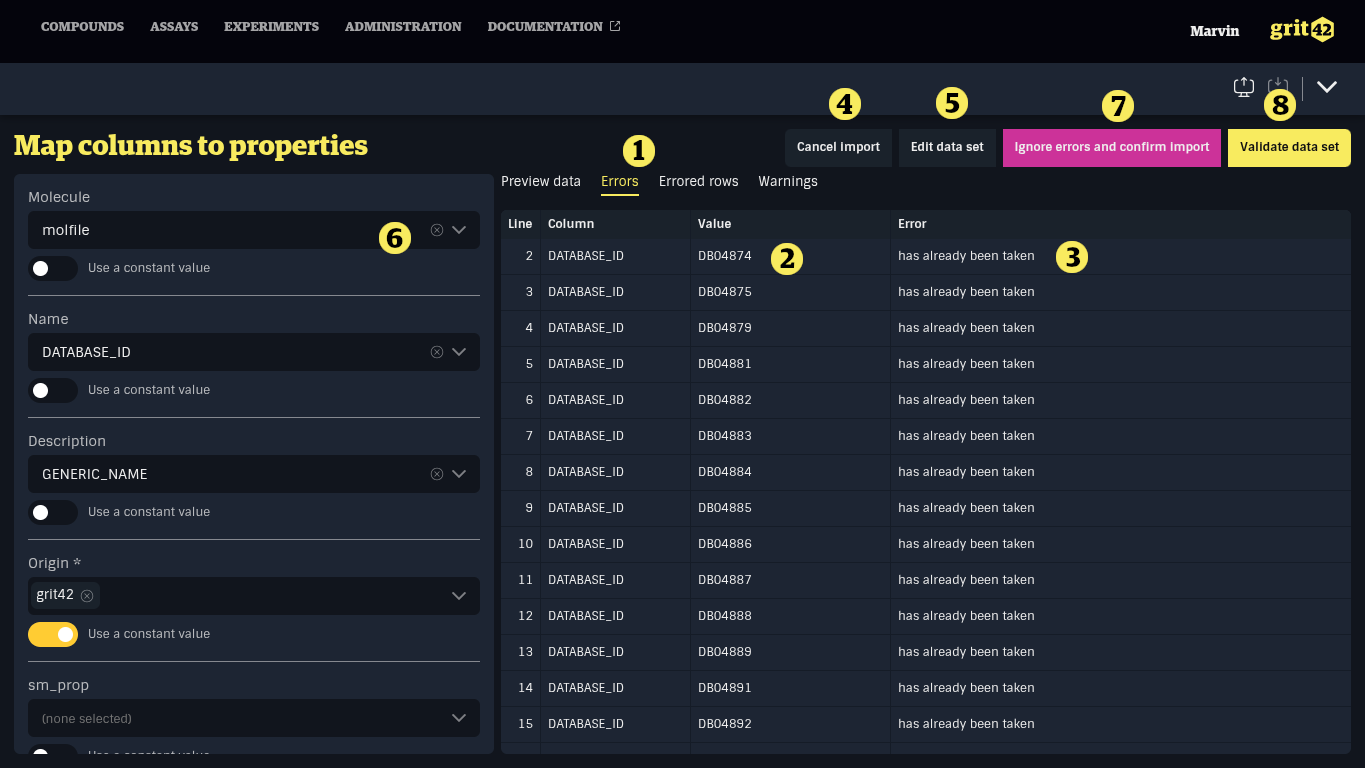
Task: Open the Compounds menu
Action: (82, 27)
